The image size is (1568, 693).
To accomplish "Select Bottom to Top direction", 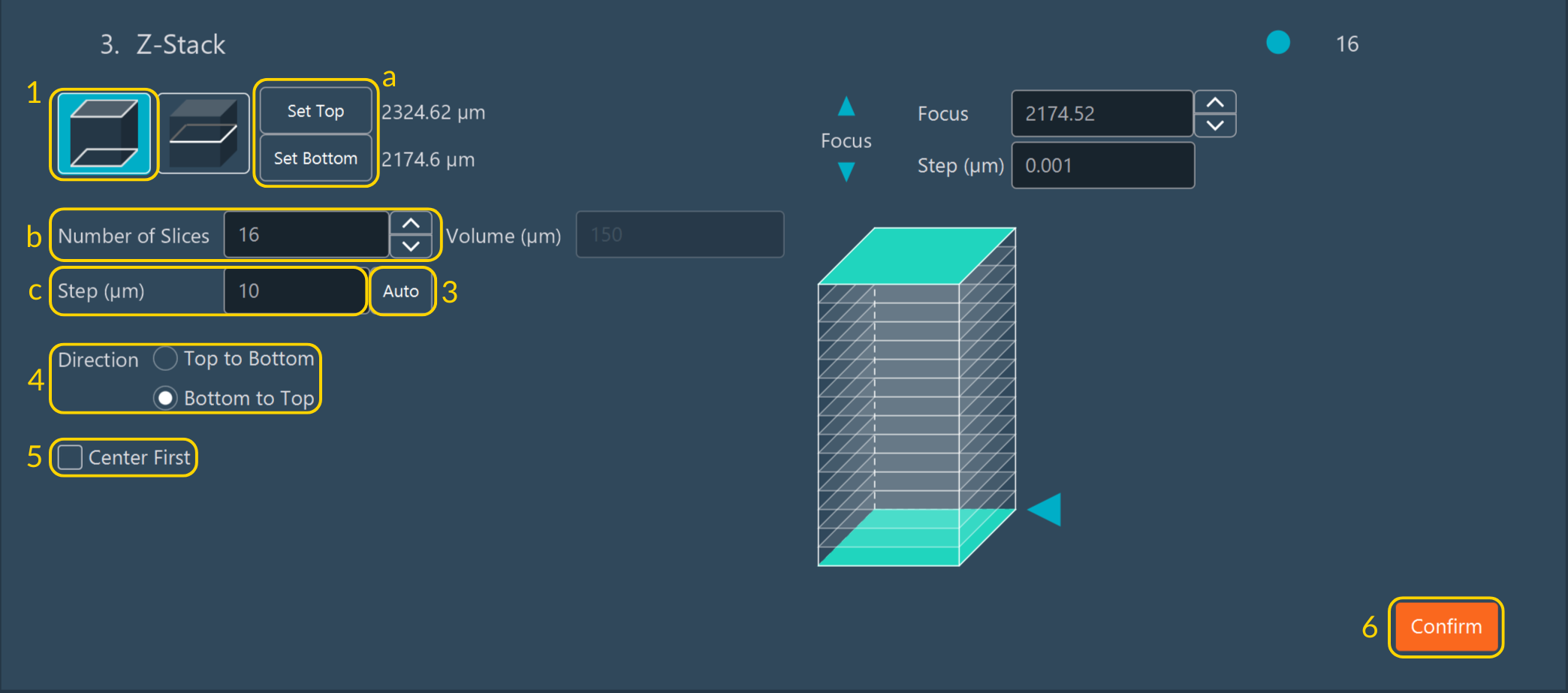I will tap(165, 398).
